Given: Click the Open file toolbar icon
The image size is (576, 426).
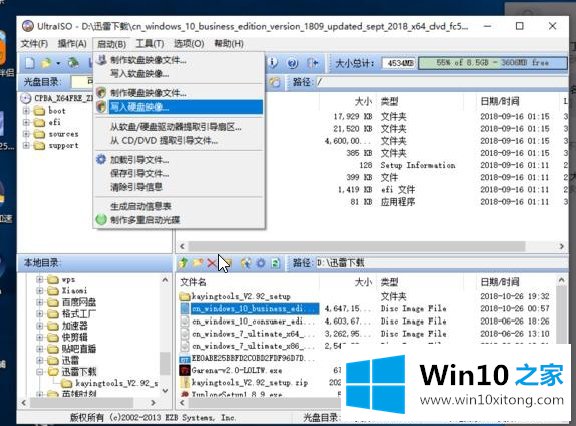Looking at the screenshot, I should pyautogui.click(x=46, y=63).
